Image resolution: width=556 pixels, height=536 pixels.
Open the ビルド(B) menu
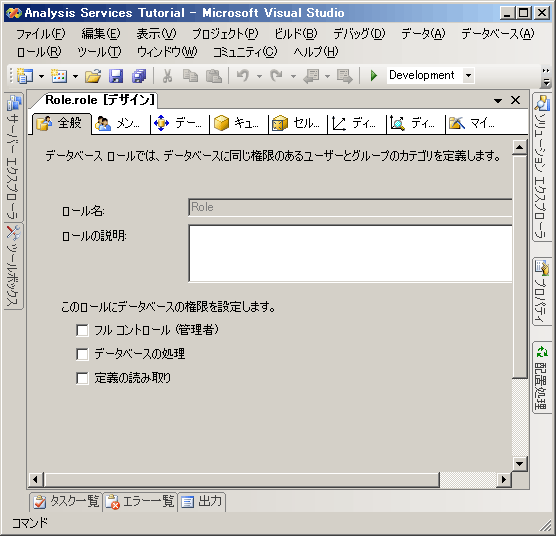[296, 34]
